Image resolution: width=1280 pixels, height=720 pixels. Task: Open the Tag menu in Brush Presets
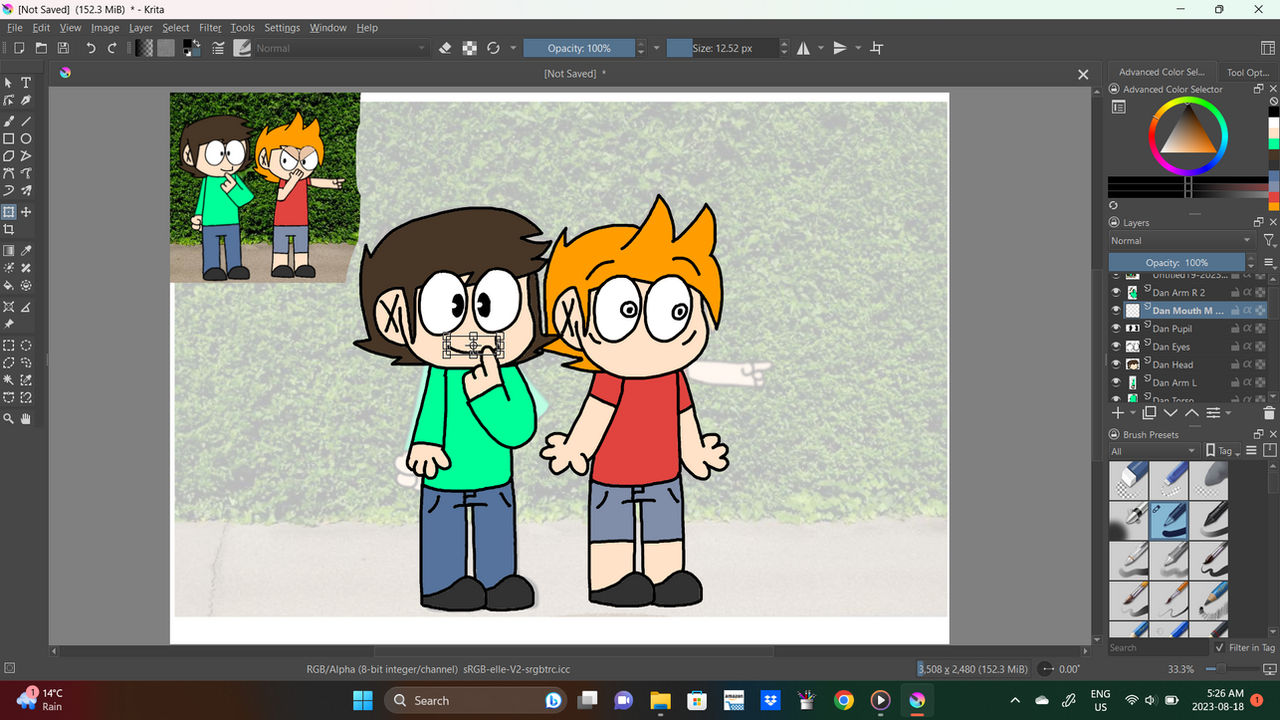click(1222, 451)
